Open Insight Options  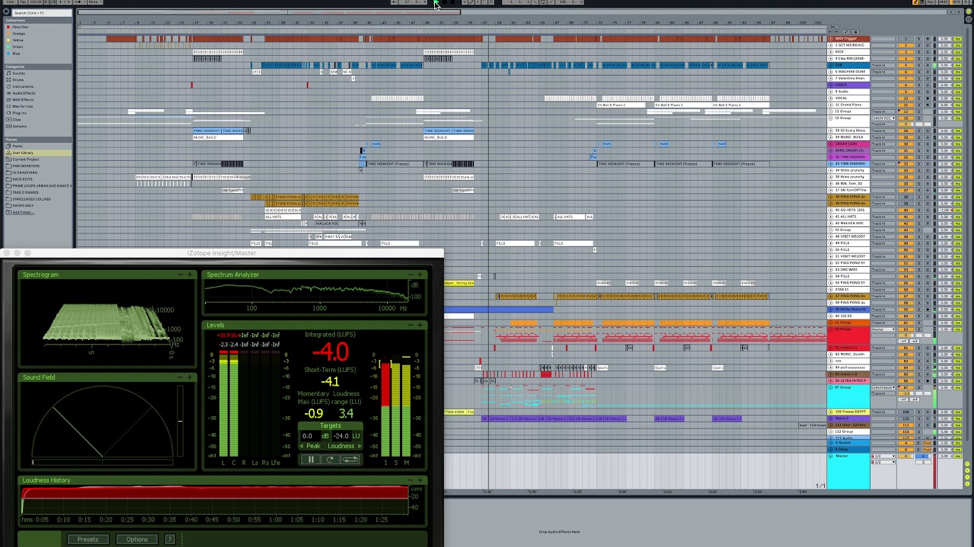[x=137, y=539]
